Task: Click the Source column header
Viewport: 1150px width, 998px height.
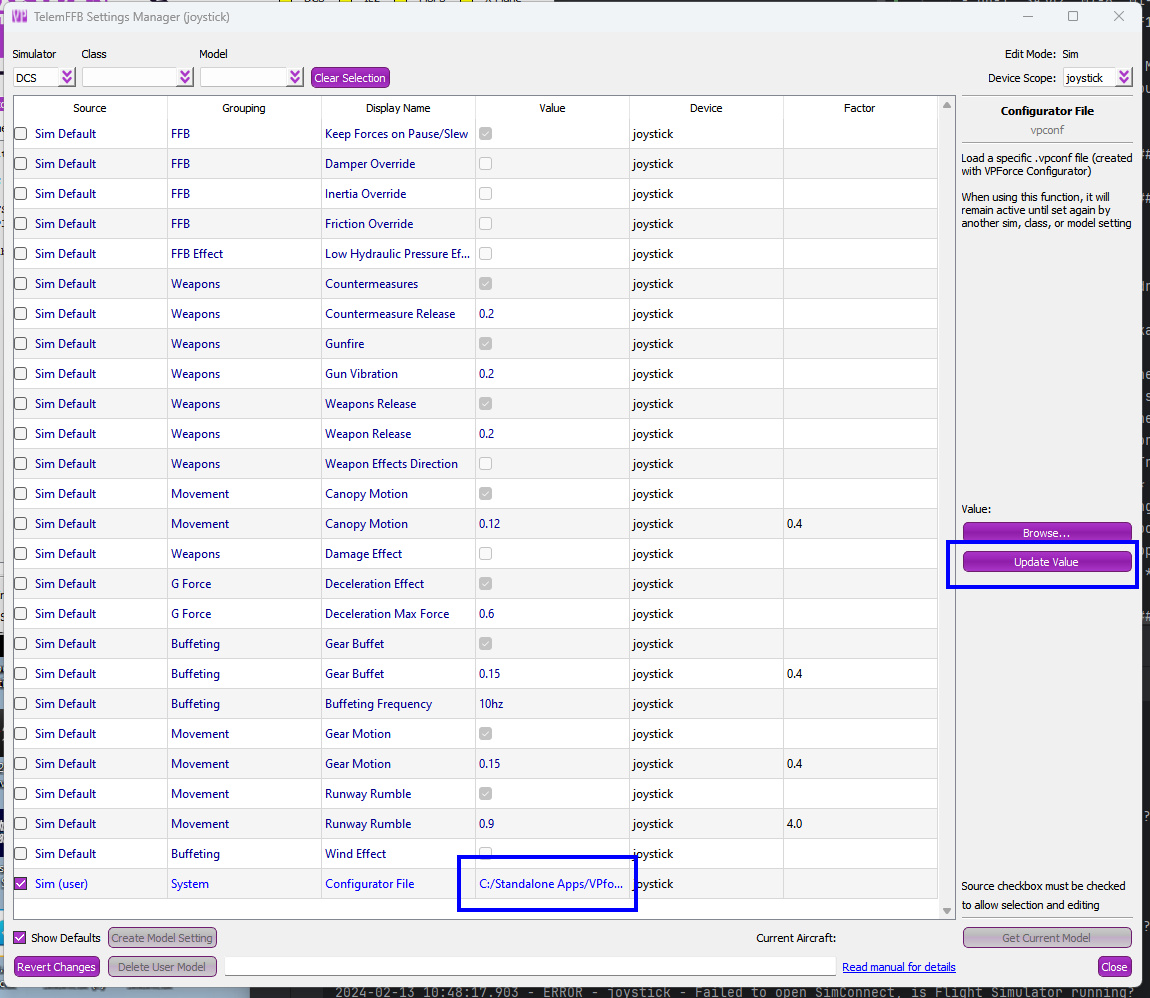Action: [x=89, y=108]
